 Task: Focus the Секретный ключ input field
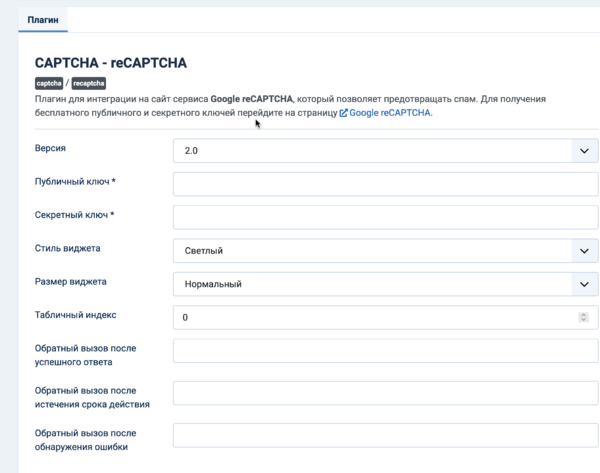(x=385, y=217)
